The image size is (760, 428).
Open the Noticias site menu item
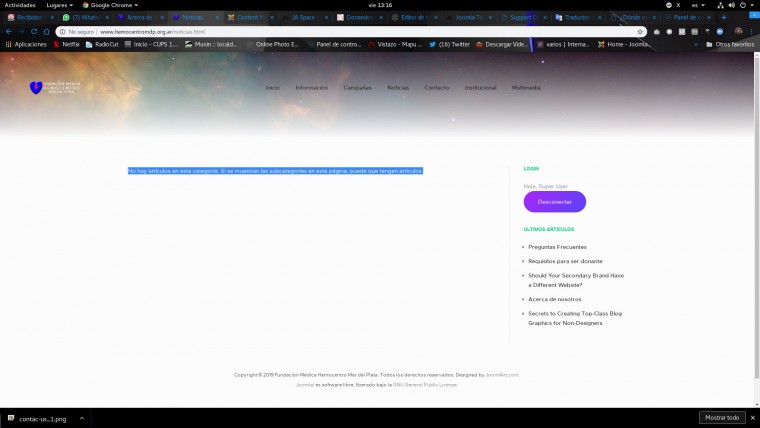point(398,88)
